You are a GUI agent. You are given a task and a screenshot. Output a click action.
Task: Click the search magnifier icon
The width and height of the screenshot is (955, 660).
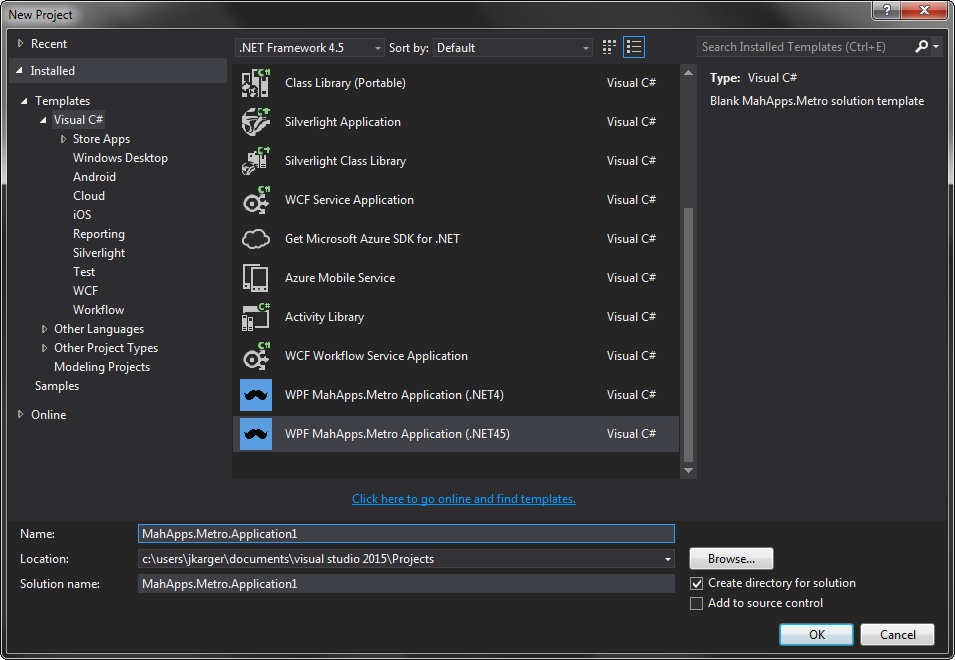tap(922, 46)
